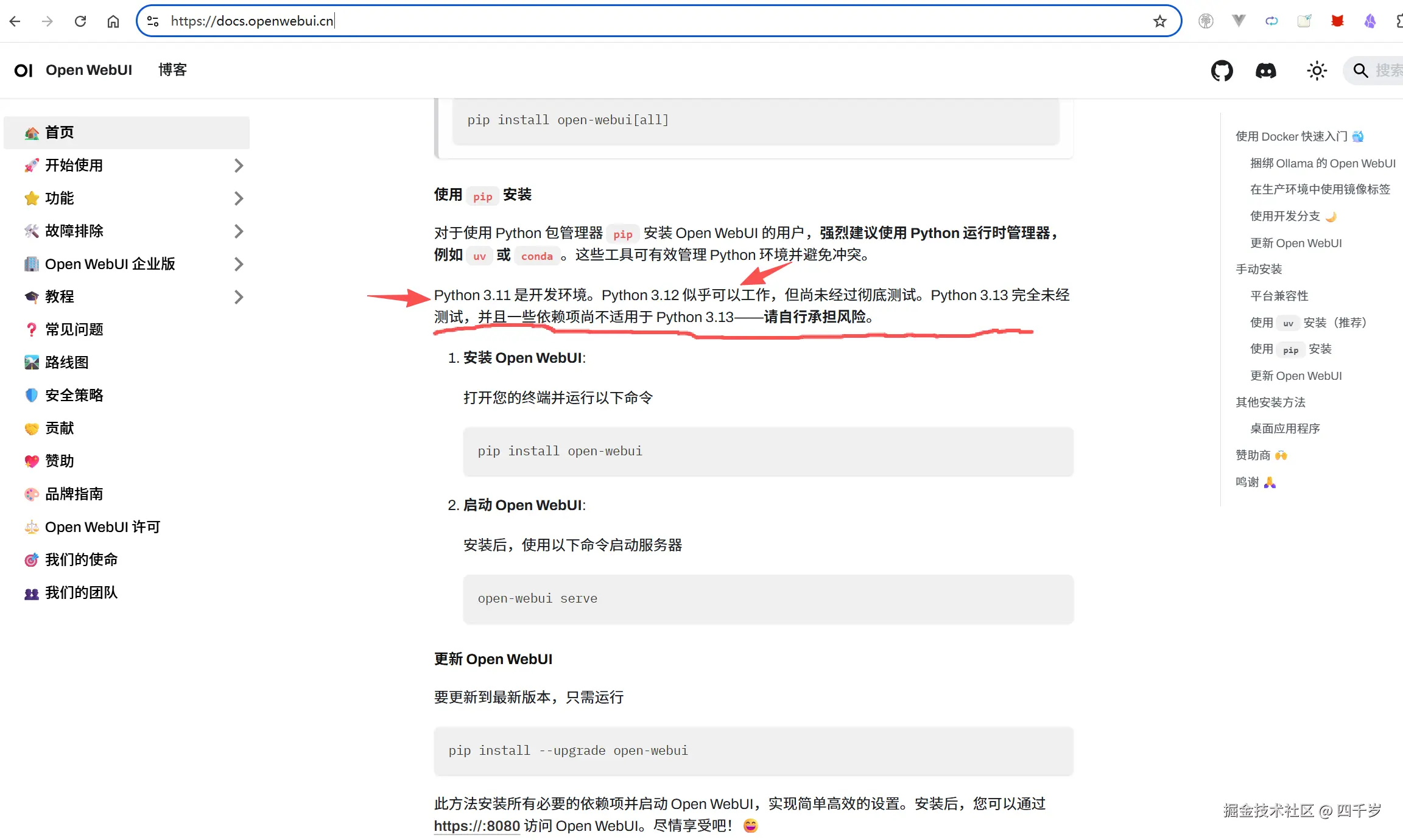Open the Open WebUI GitHub repository
The width and height of the screenshot is (1403, 840).
point(1222,70)
